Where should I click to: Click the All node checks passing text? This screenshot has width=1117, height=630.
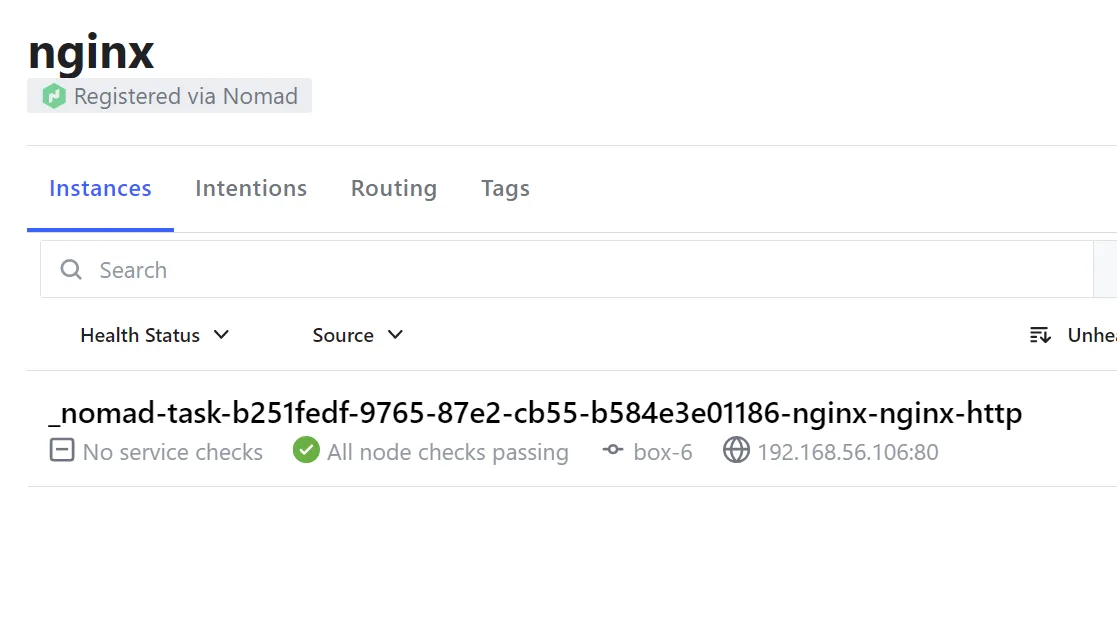click(448, 452)
